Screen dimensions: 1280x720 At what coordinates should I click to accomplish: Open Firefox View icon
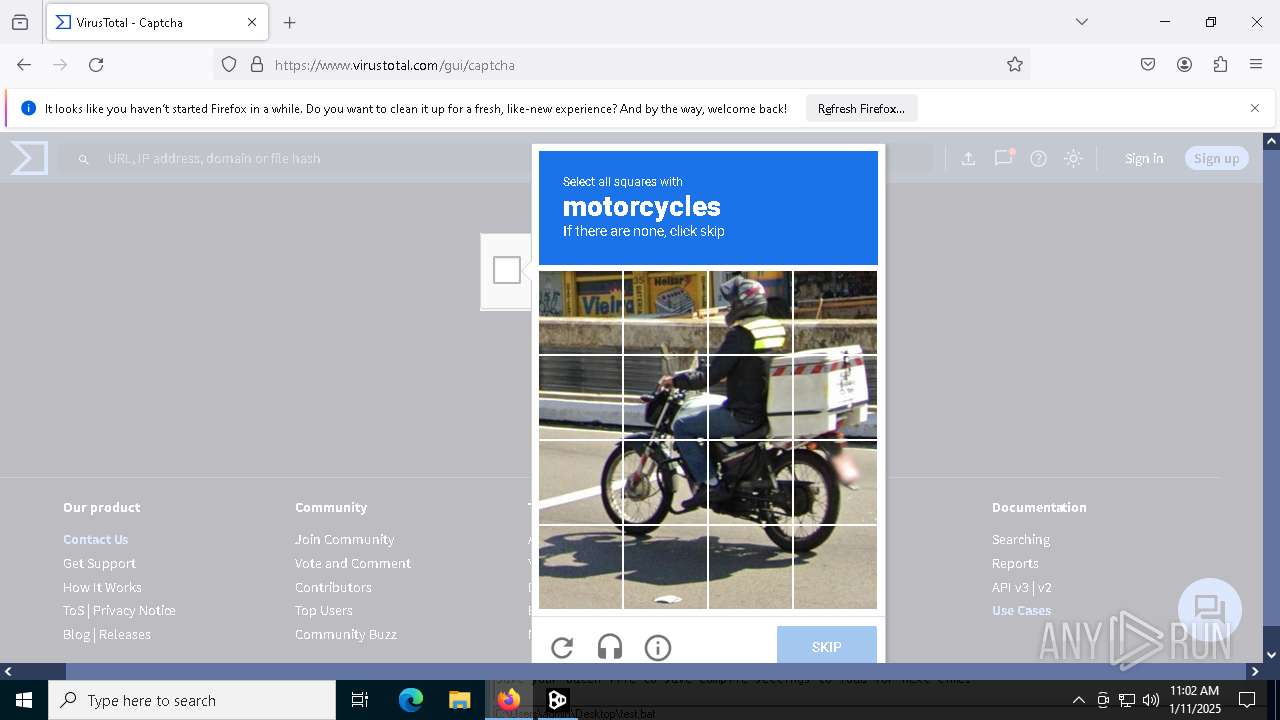pos(20,22)
